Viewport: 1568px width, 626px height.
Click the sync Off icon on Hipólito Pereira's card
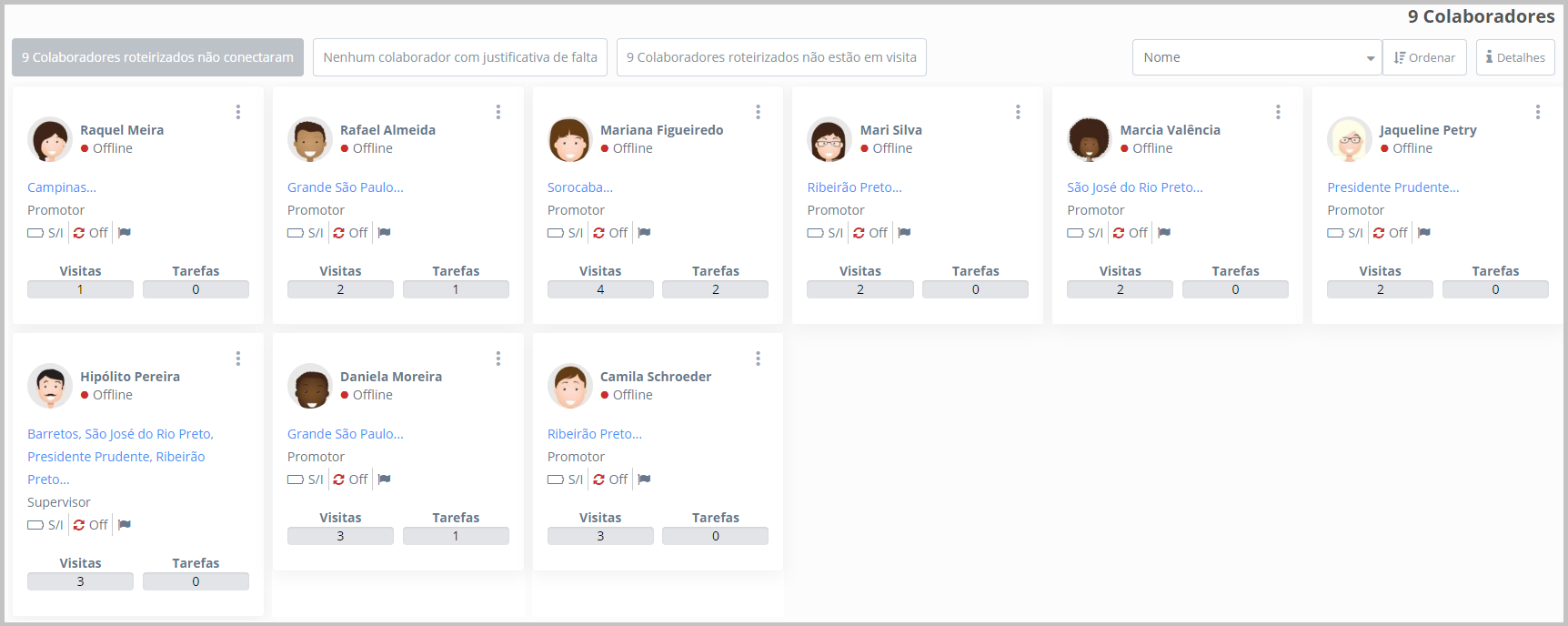tap(90, 525)
